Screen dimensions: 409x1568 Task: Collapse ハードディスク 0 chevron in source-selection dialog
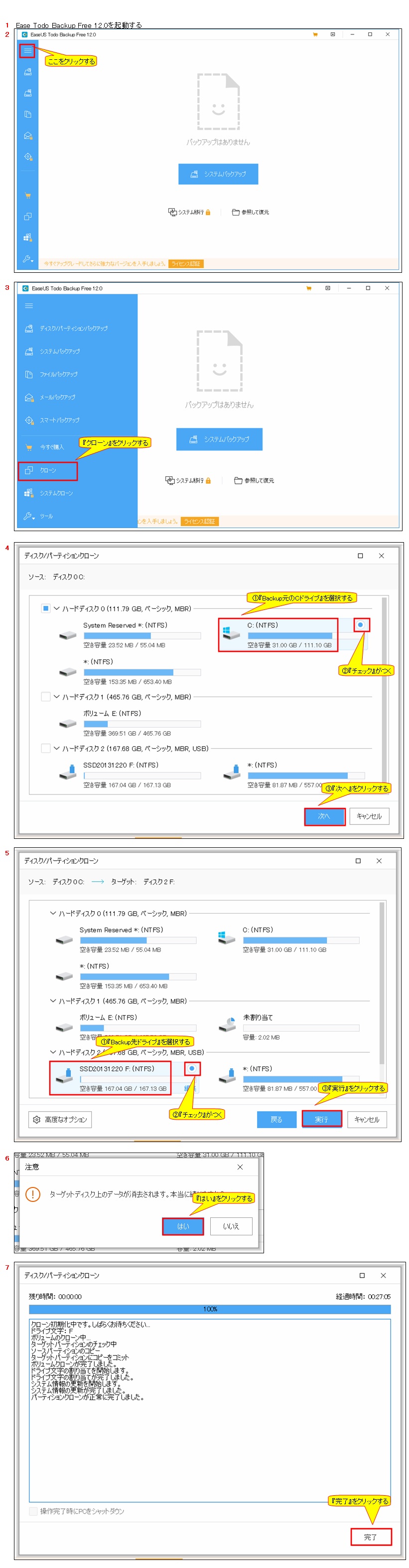pos(56,608)
